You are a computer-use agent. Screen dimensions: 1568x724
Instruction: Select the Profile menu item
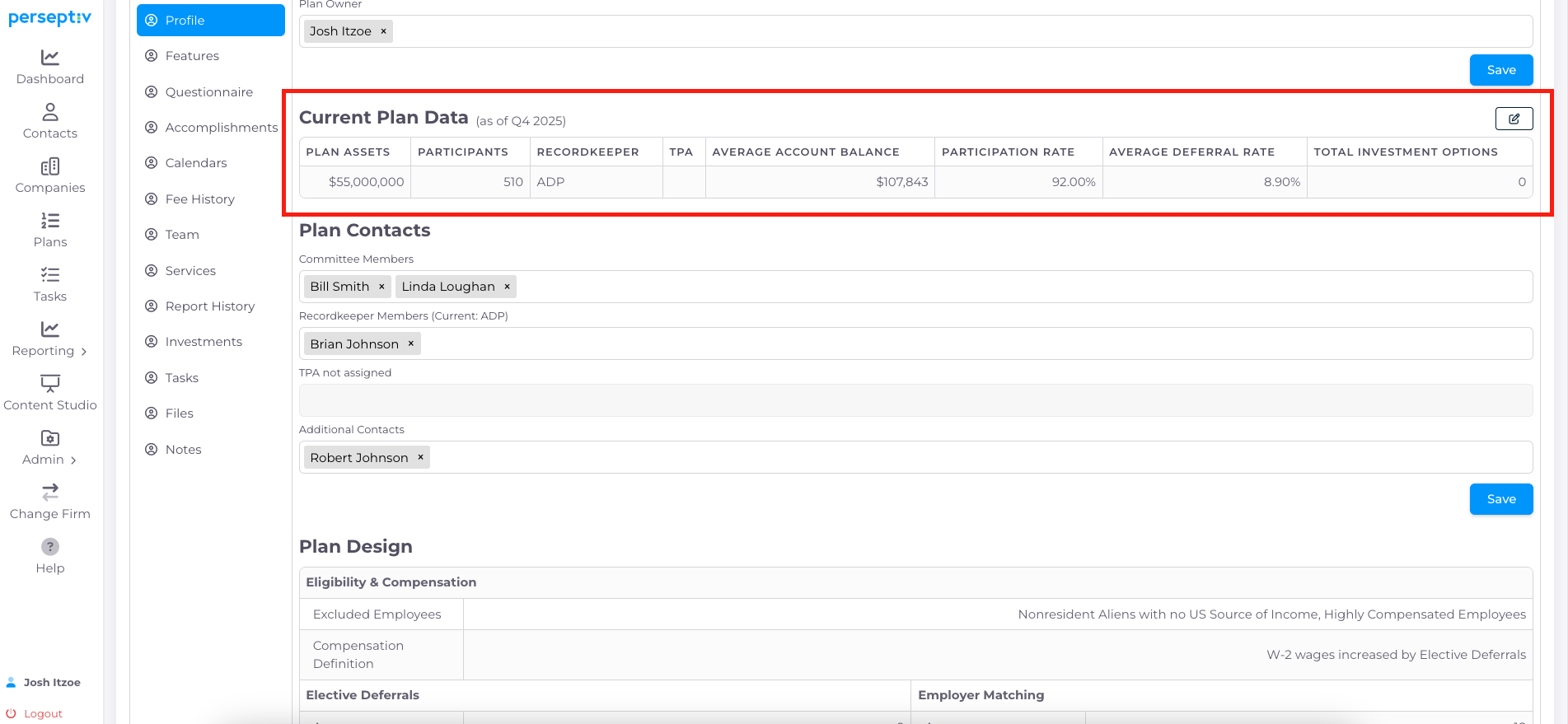(211, 20)
